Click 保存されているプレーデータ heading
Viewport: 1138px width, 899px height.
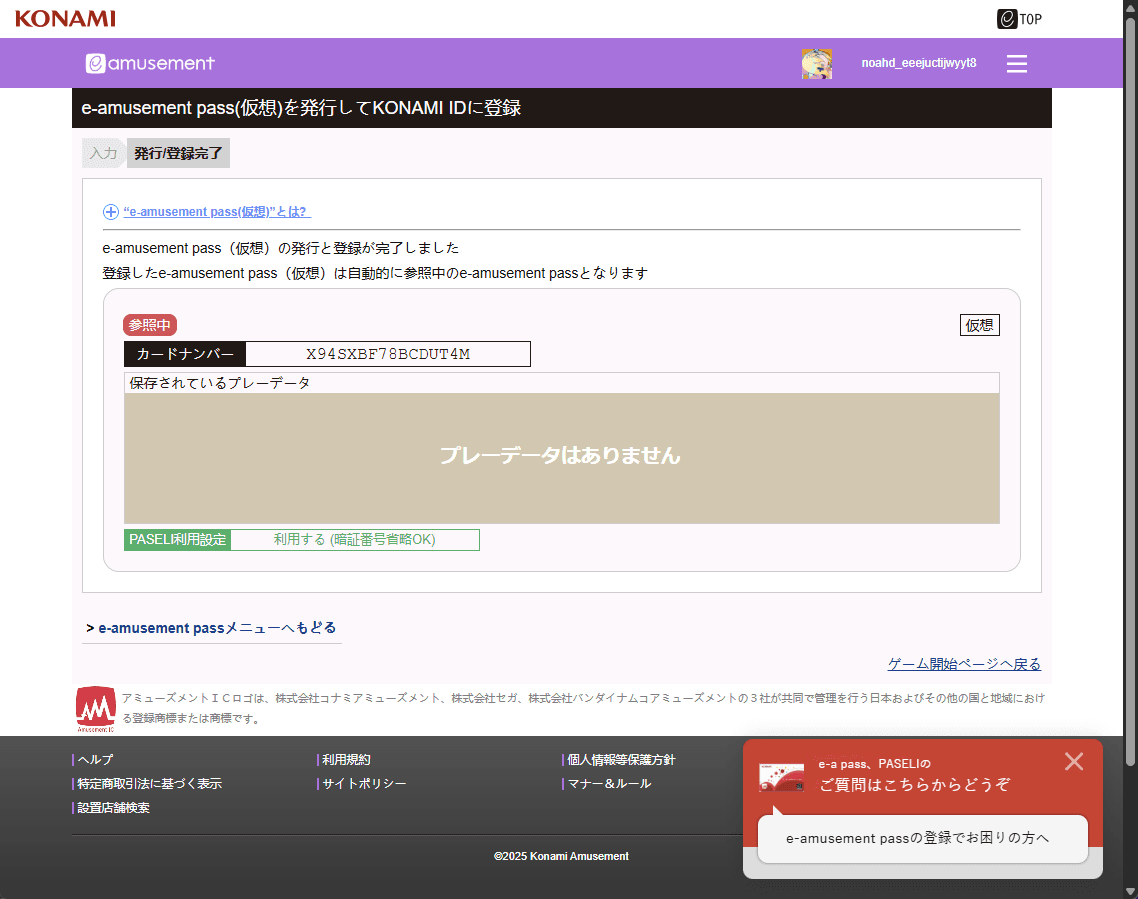(x=219, y=382)
